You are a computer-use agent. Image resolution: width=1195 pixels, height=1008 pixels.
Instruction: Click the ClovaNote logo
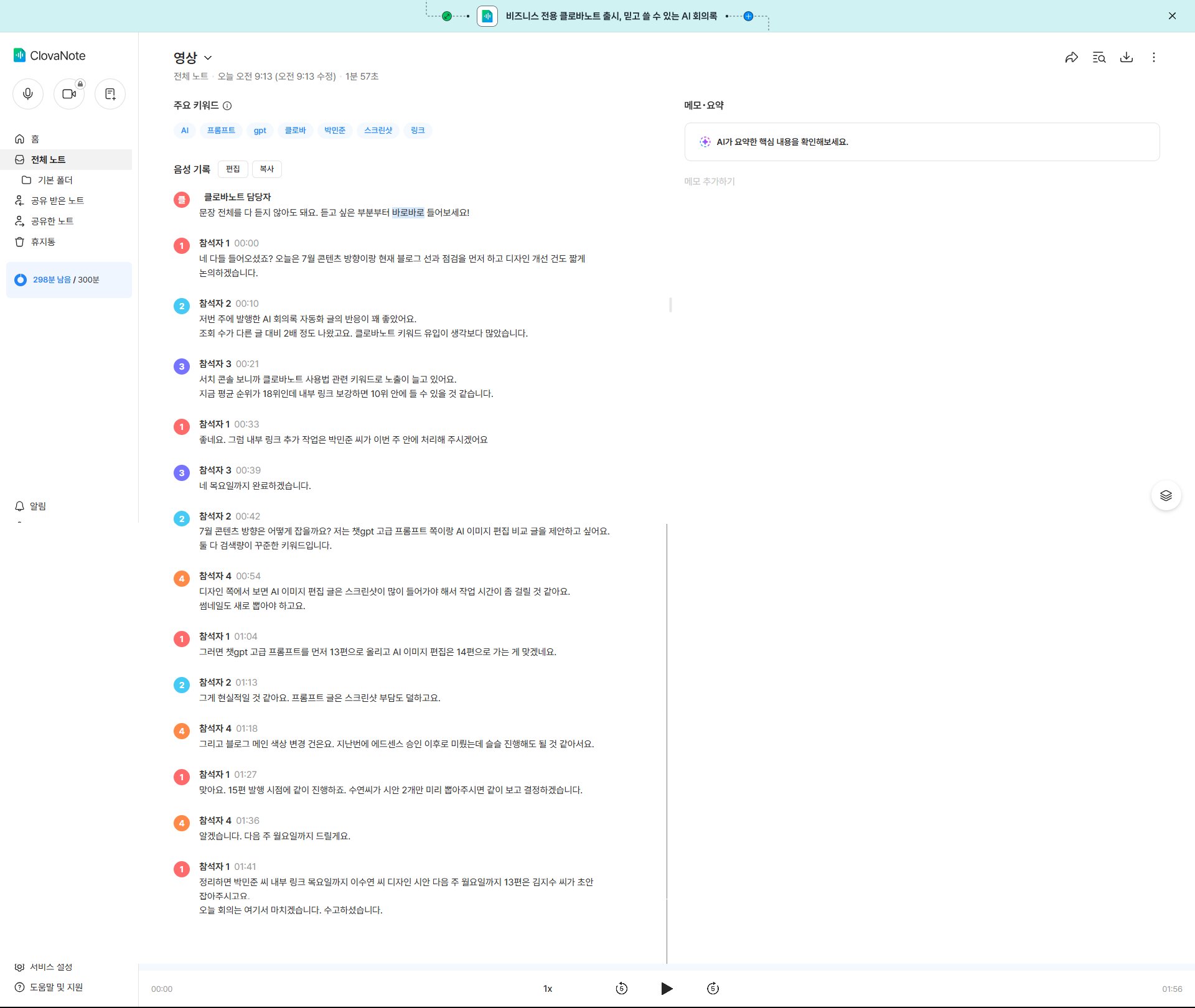pyautogui.click(x=50, y=55)
